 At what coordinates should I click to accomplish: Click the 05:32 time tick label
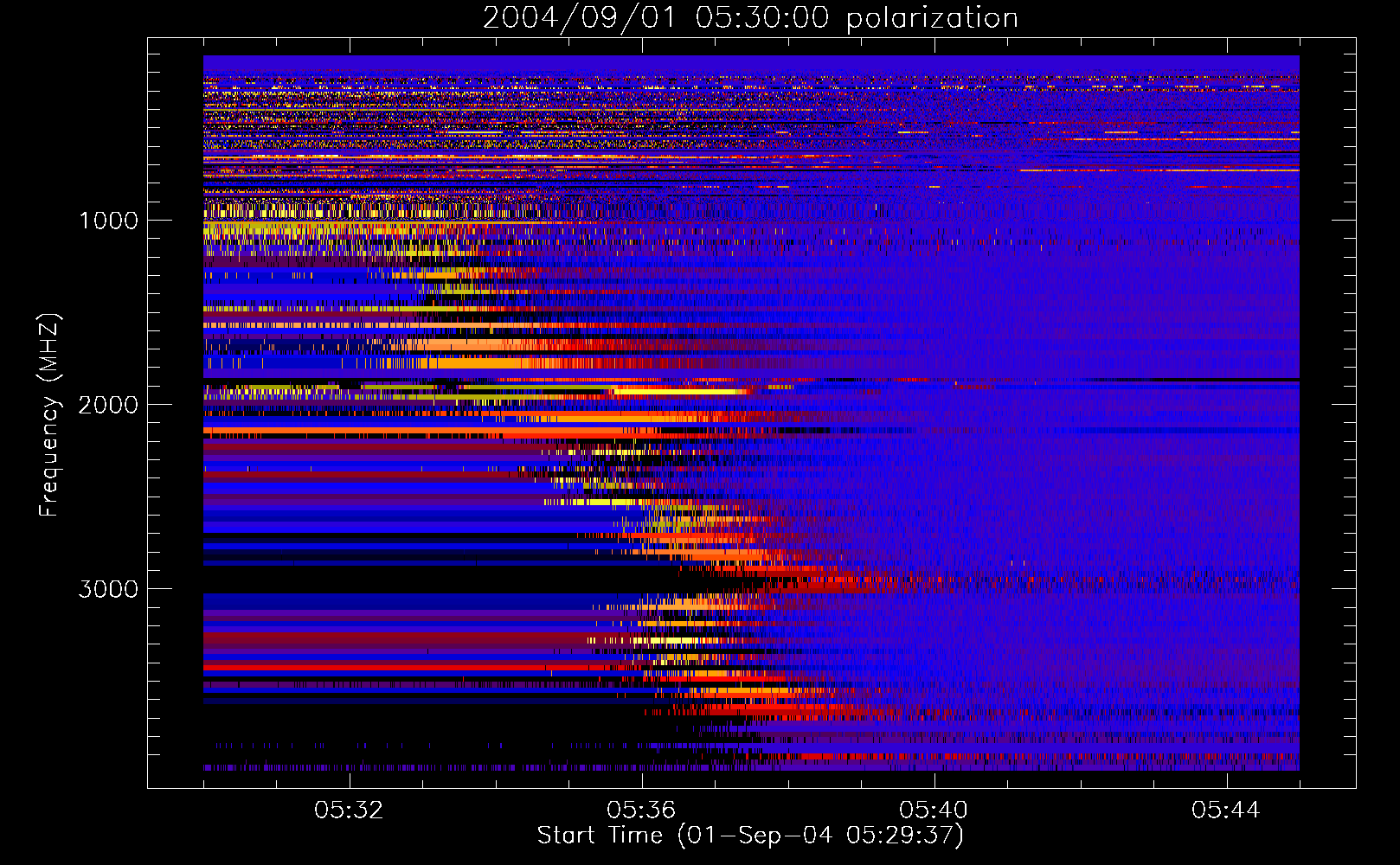[x=349, y=811]
